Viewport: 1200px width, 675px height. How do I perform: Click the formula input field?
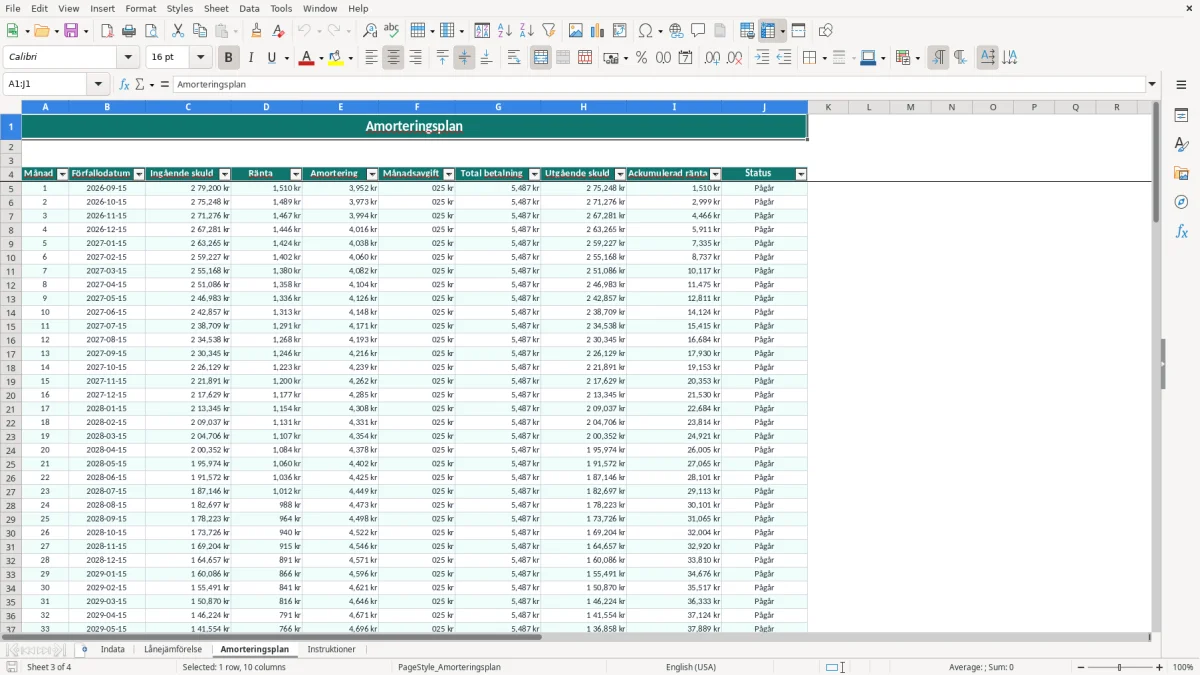[x=660, y=84]
